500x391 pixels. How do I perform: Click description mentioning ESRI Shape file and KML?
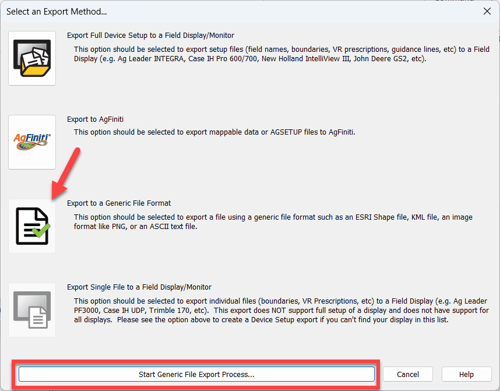273,222
